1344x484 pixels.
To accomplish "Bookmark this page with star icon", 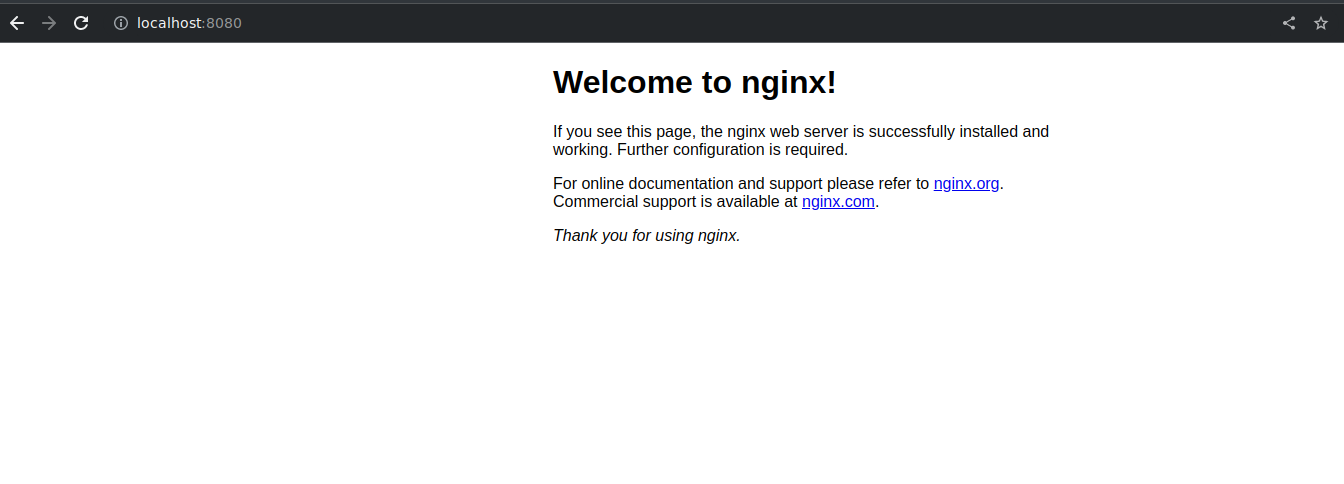I will (1321, 23).
